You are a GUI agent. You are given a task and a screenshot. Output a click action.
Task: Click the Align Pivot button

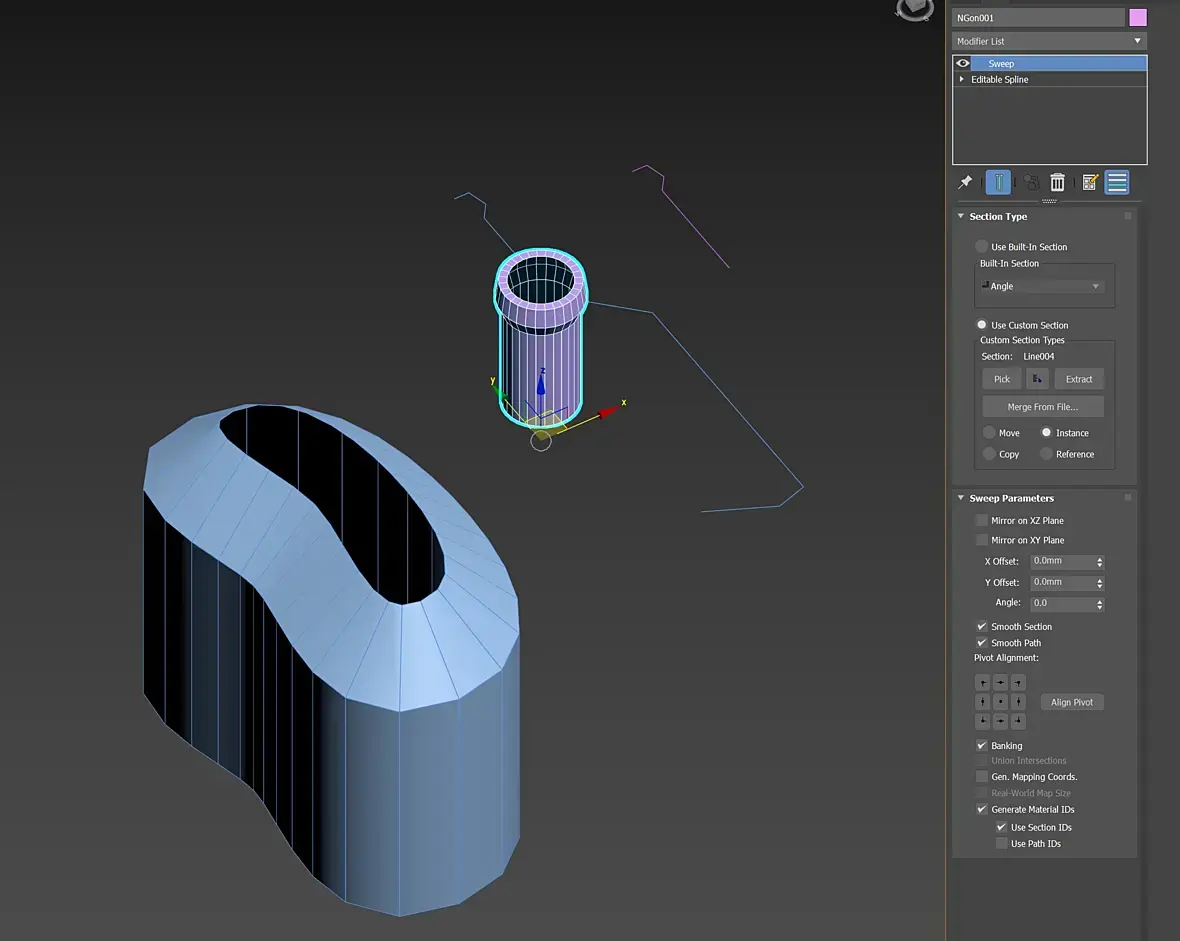coord(1072,702)
